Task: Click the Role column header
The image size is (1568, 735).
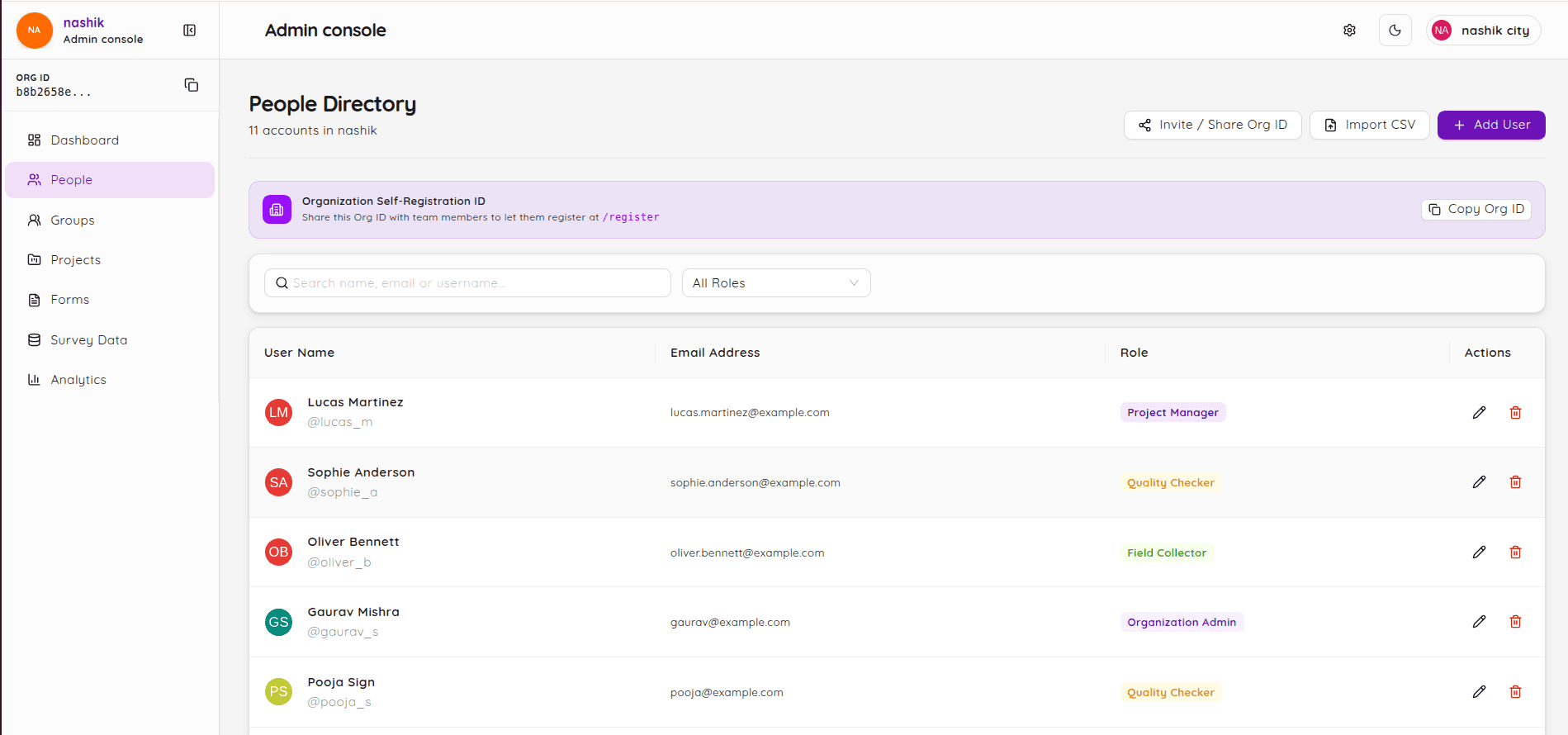Action: click(x=1134, y=353)
